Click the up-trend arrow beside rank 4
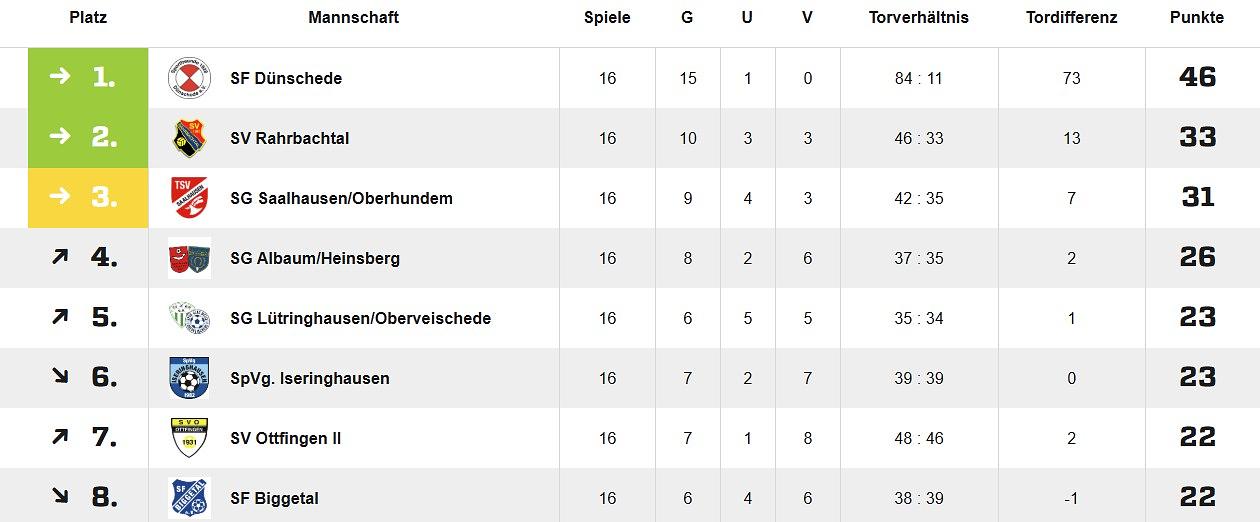The width and height of the screenshot is (1260, 522). tap(60, 258)
